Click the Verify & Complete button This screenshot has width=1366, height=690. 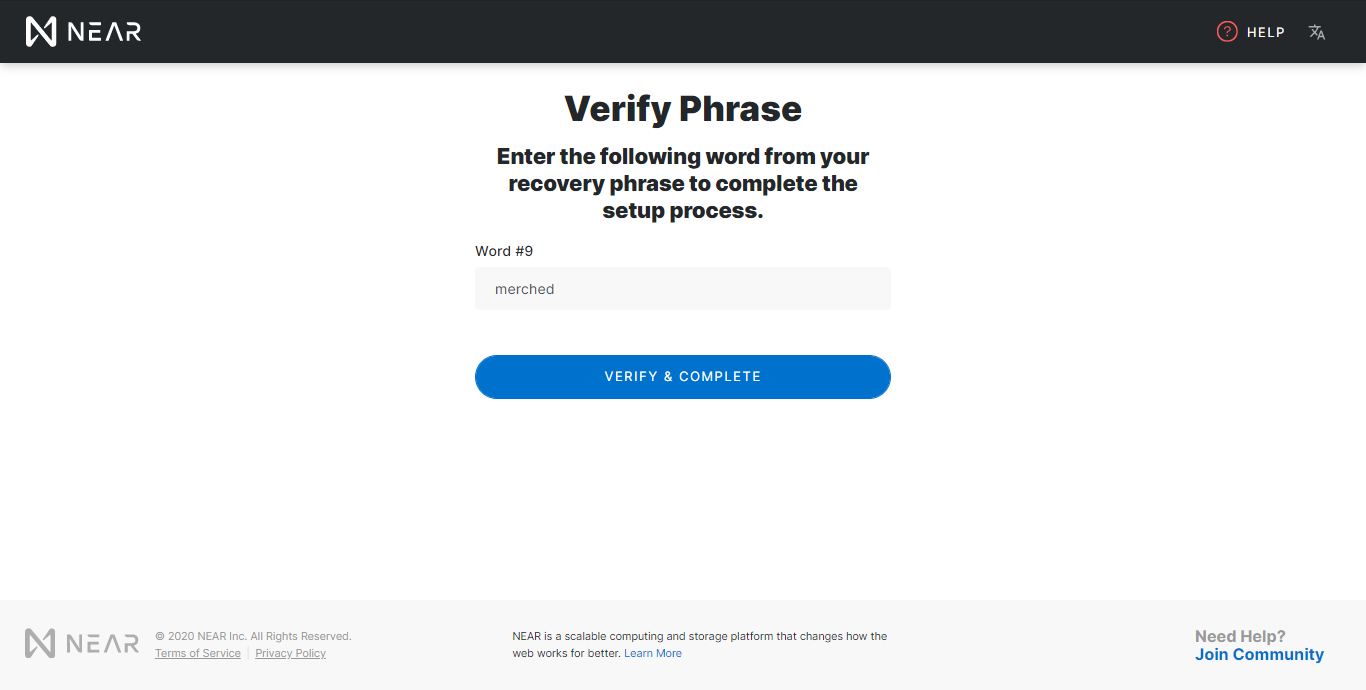683,377
